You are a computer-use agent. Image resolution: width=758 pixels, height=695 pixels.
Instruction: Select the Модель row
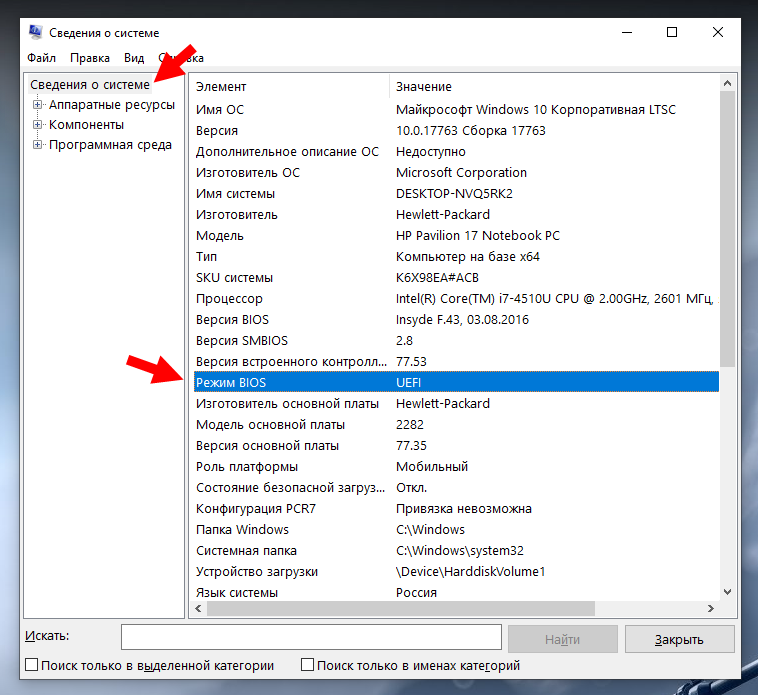pyautogui.click(x=456, y=236)
